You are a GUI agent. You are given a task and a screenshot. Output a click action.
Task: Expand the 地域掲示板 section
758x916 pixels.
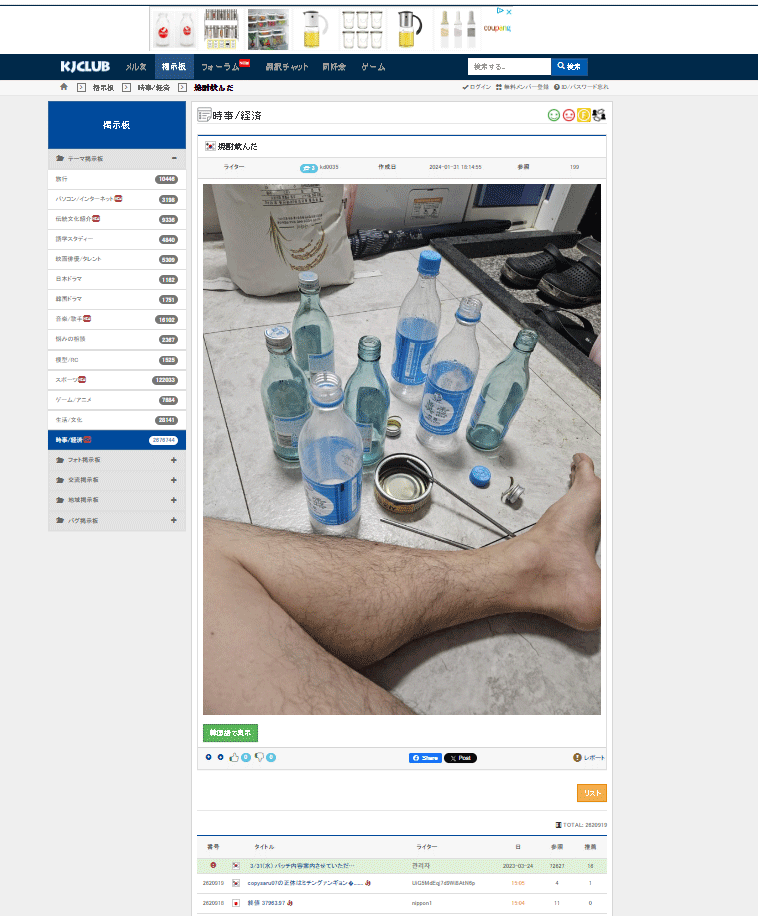tap(174, 500)
